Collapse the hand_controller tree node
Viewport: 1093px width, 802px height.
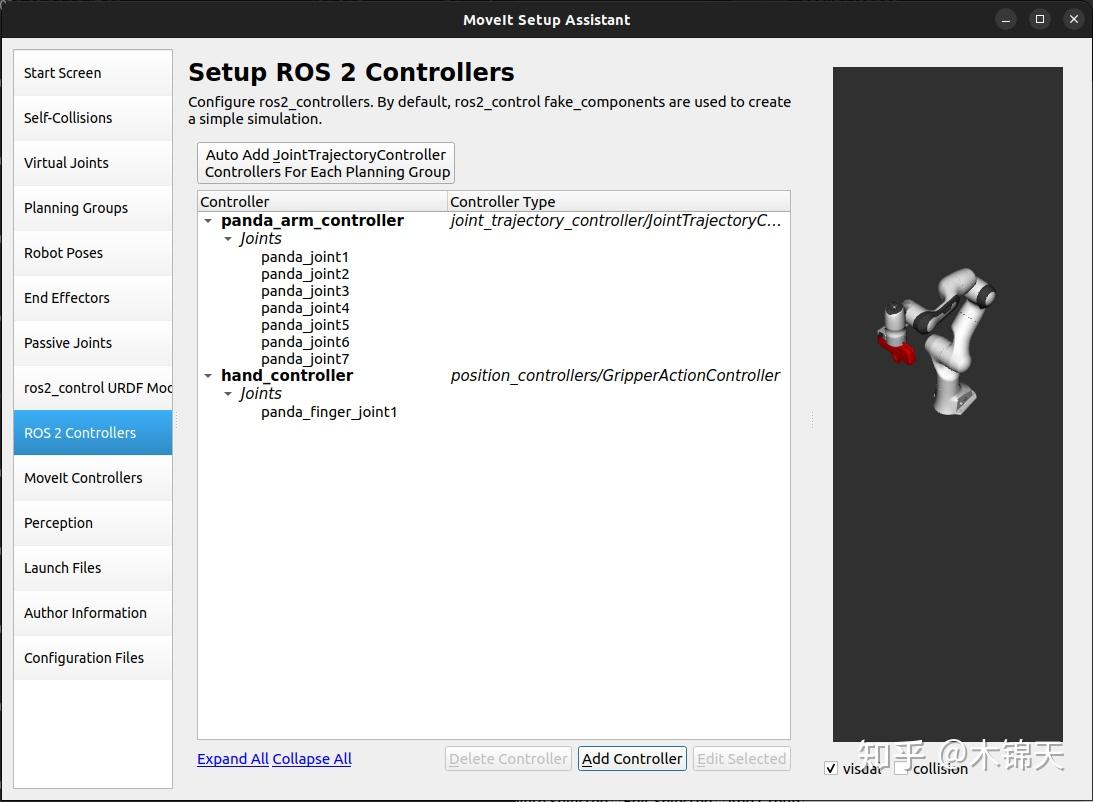pyautogui.click(x=208, y=376)
